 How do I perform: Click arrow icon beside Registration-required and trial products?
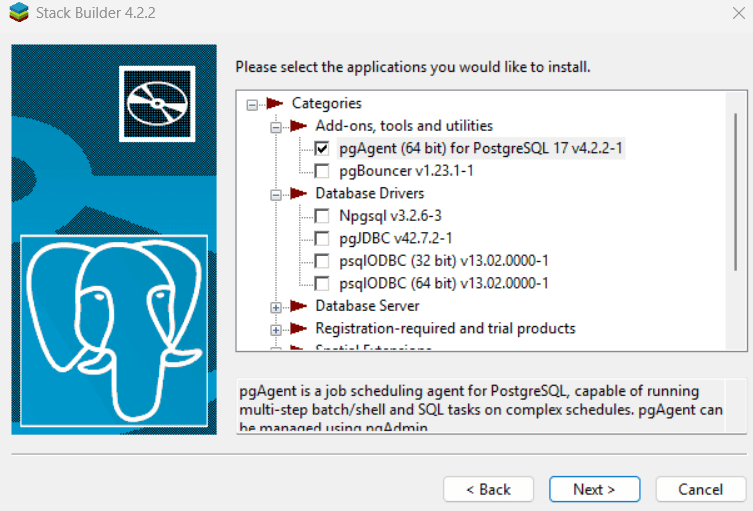coord(298,328)
